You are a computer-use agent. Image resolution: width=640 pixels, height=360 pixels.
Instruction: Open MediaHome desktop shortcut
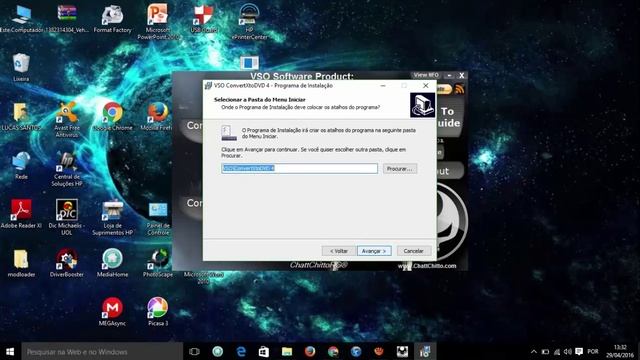112,263
